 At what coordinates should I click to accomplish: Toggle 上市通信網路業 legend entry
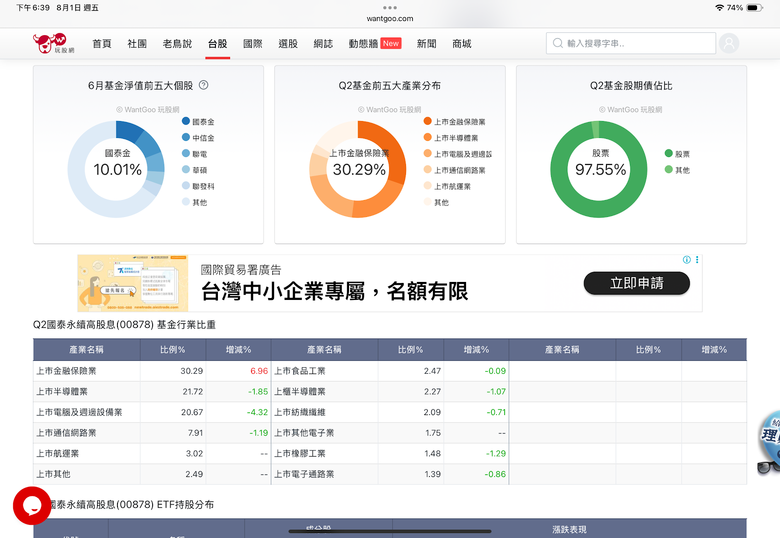click(455, 170)
